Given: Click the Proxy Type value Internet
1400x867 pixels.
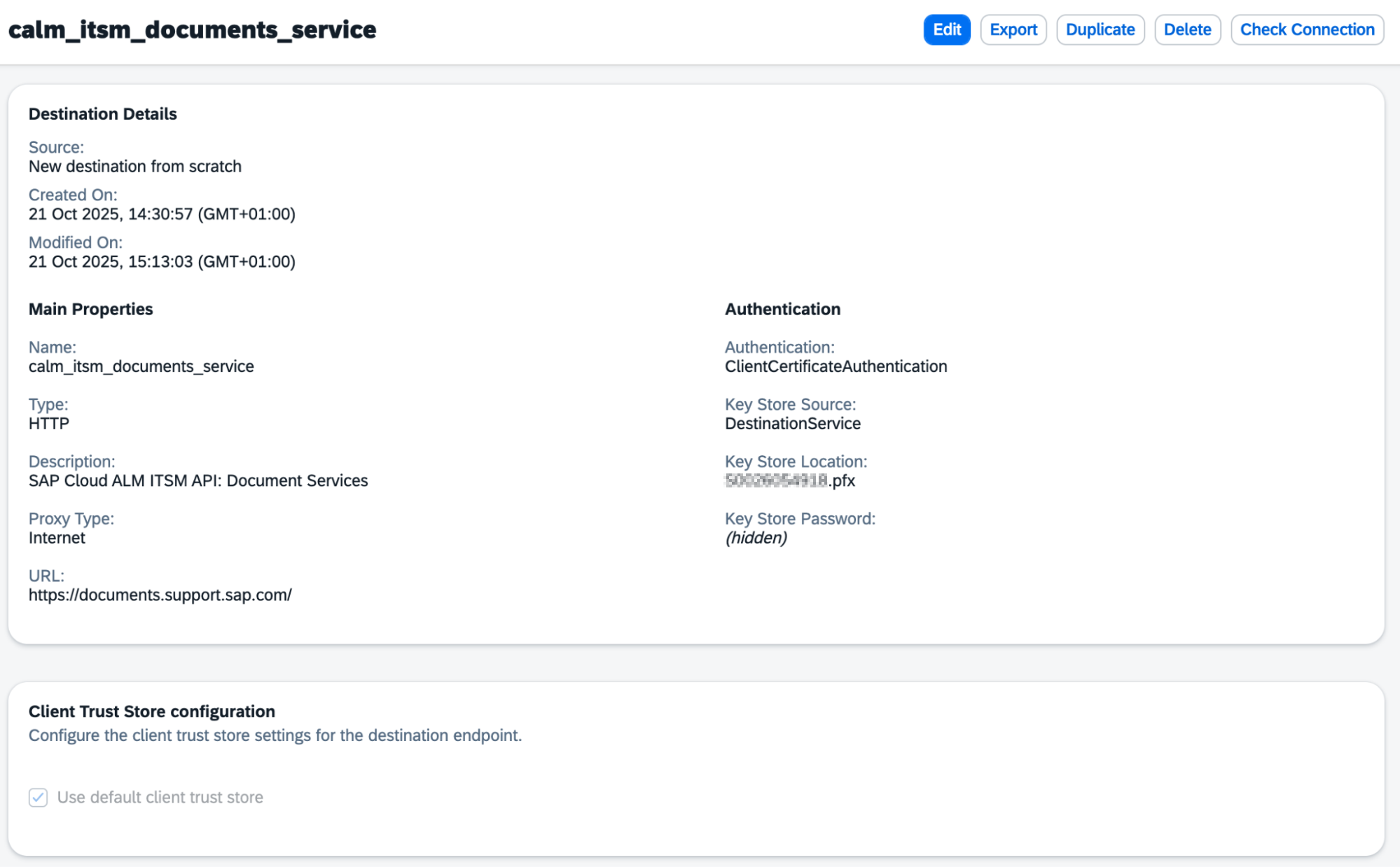Looking at the screenshot, I should click(57, 538).
